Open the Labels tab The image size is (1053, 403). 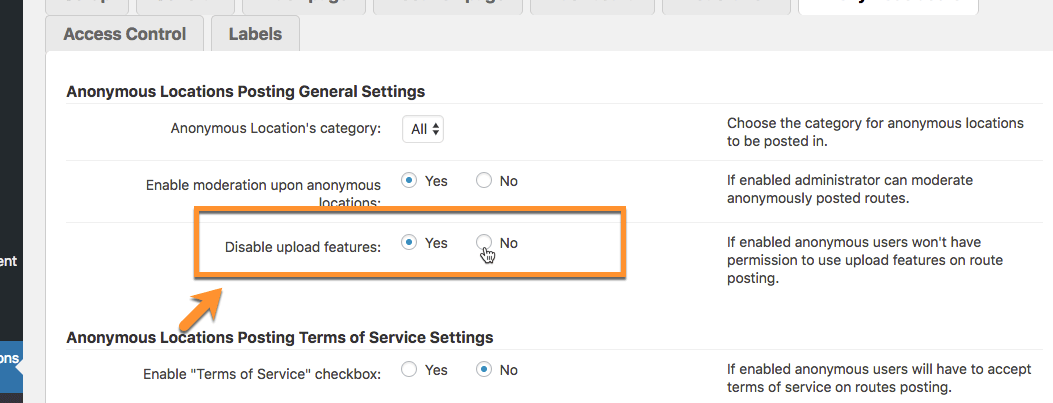point(255,34)
